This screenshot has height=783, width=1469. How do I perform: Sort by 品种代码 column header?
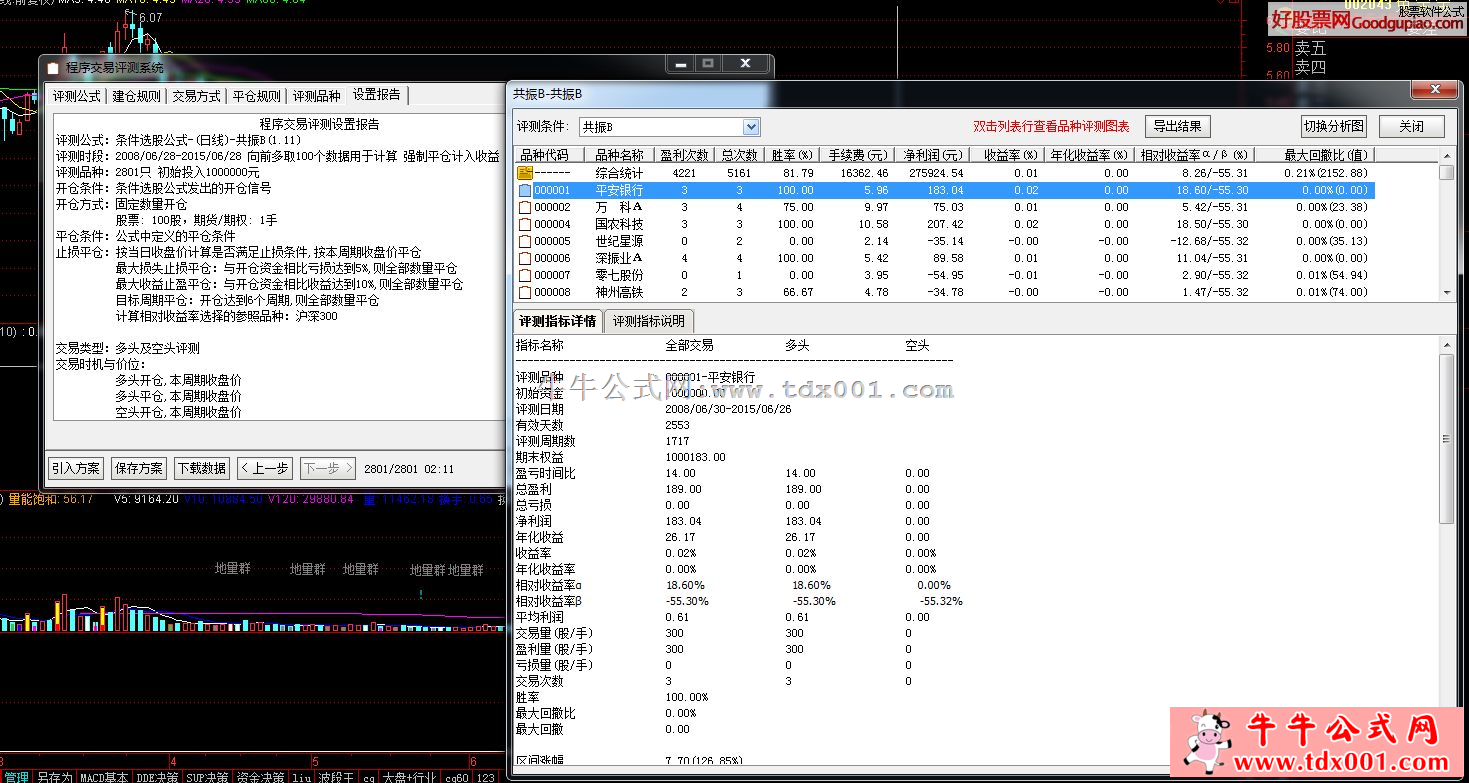550,155
